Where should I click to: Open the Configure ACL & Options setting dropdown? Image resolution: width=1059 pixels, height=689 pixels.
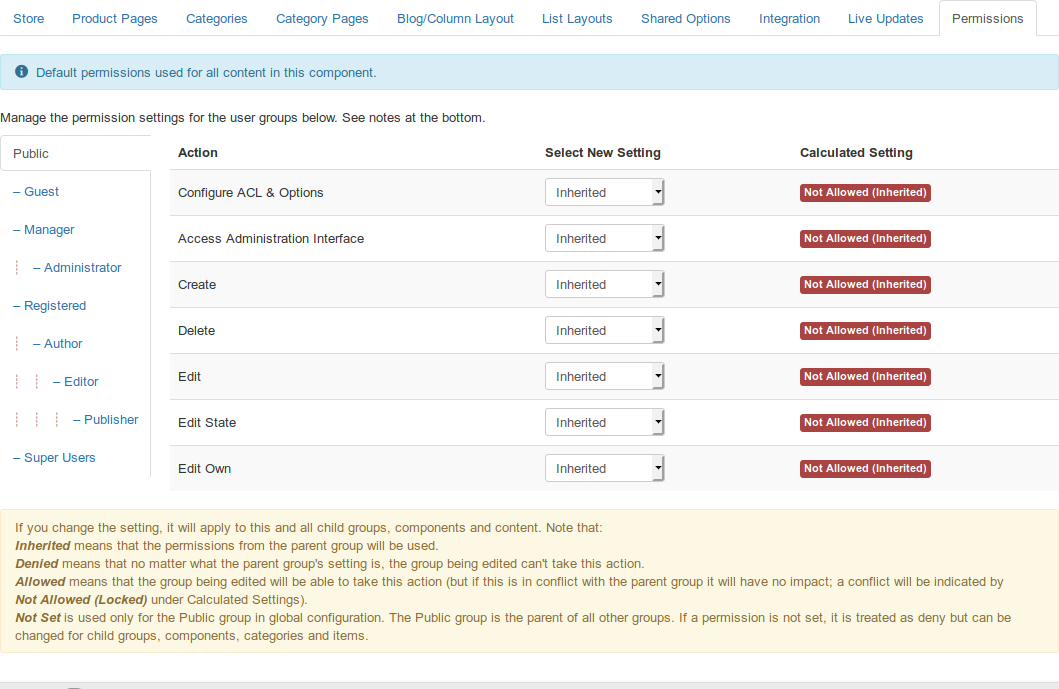click(x=604, y=192)
